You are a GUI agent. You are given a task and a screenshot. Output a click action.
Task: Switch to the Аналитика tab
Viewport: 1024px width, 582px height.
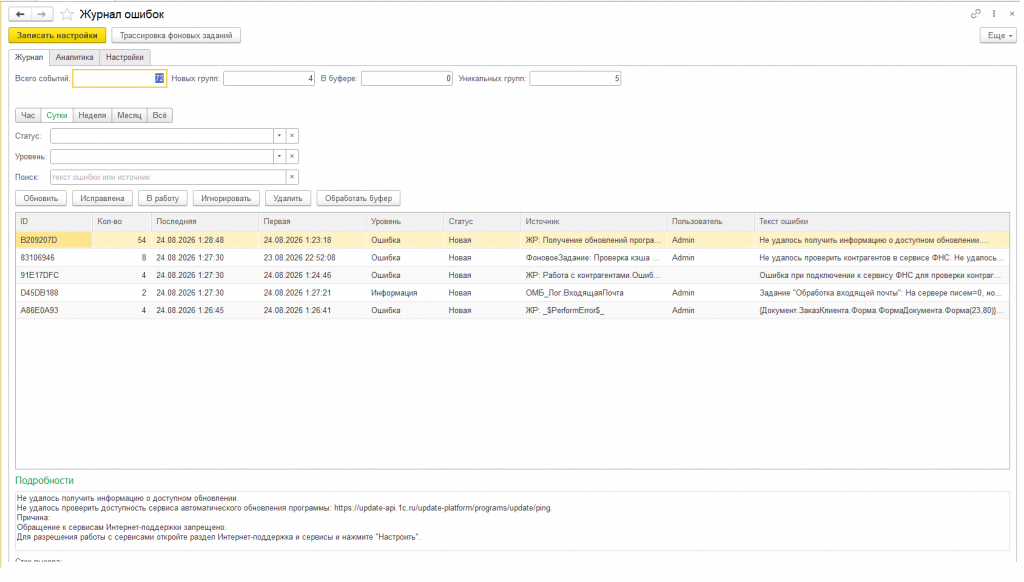pos(74,57)
